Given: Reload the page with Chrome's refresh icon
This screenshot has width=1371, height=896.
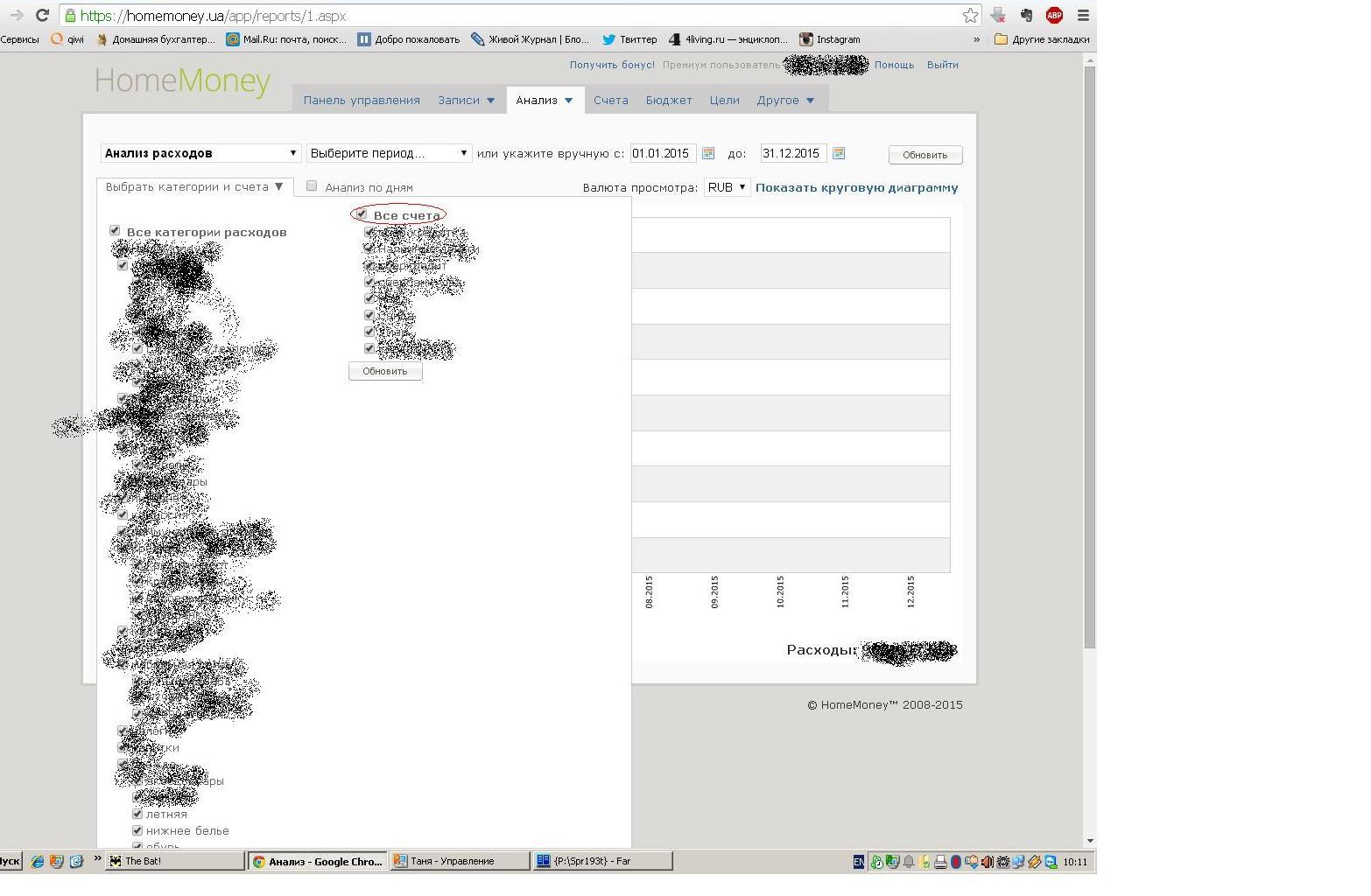Looking at the screenshot, I should pyautogui.click(x=41, y=15).
